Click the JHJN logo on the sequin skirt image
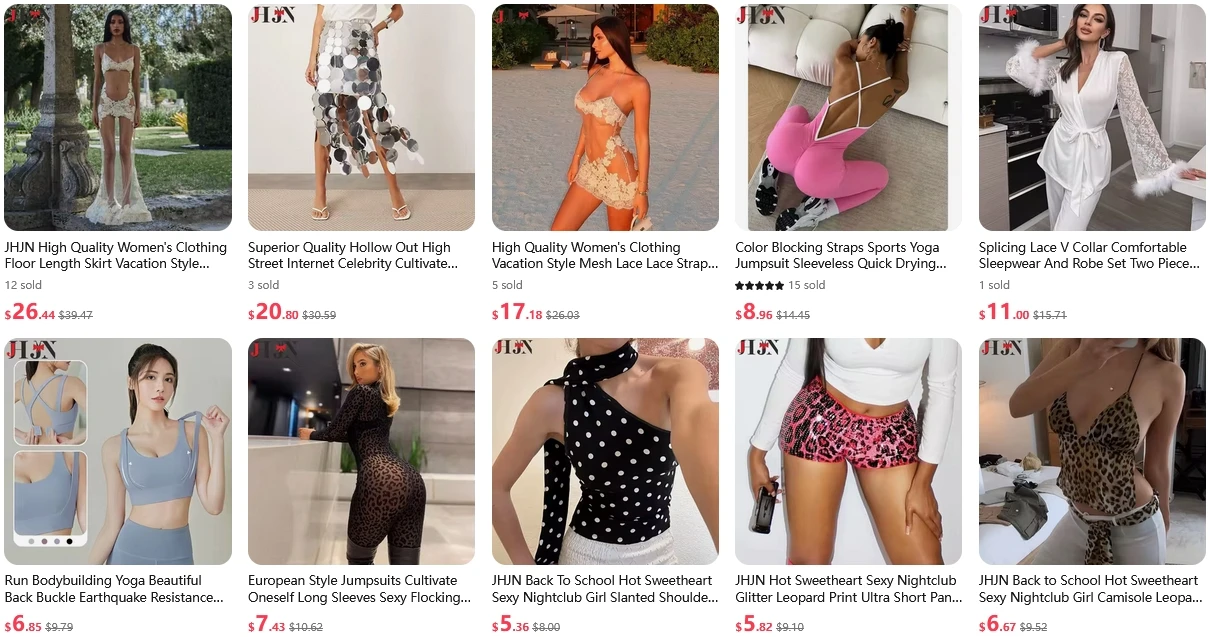Image resolution: width=1210 pixels, height=637 pixels. [269, 16]
